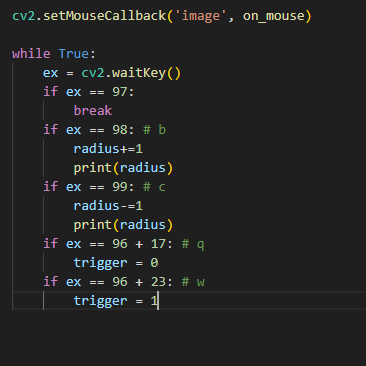Click the line 'if ex == 97:'
This screenshot has height=366, width=366.
coord(89,92)
